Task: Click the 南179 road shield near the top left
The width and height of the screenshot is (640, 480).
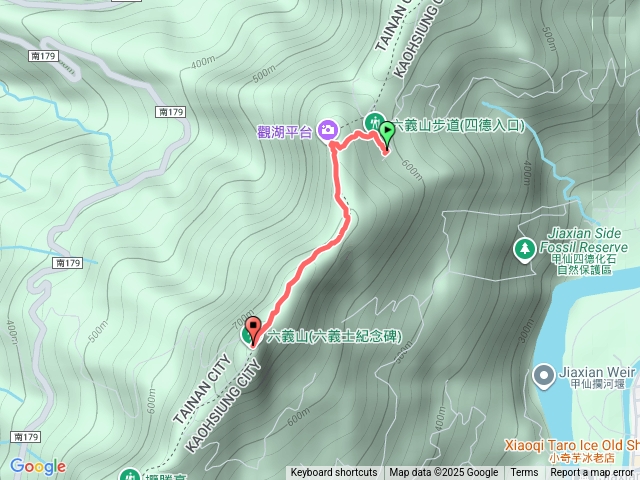Action: (x=44, y=56)
